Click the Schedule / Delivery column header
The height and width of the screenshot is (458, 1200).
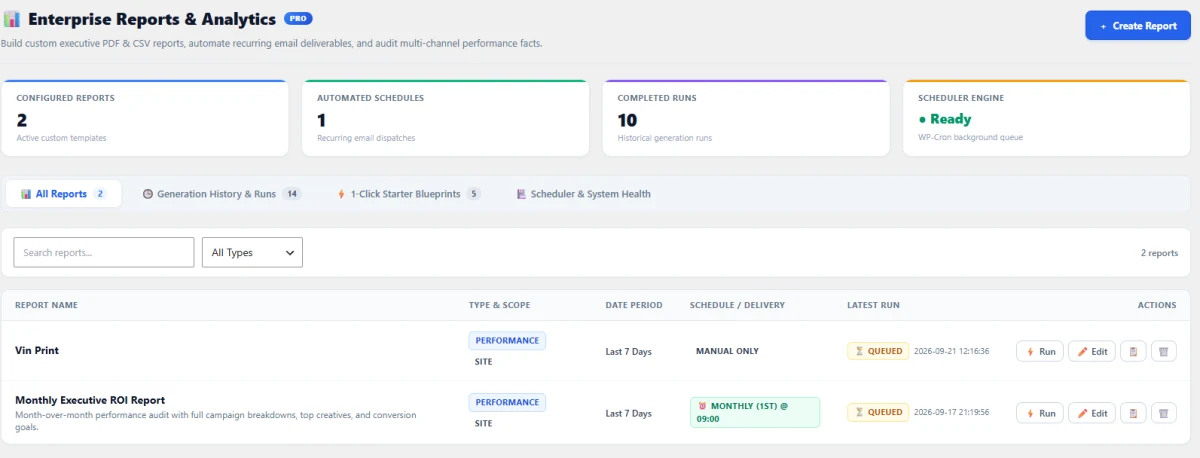737,305
